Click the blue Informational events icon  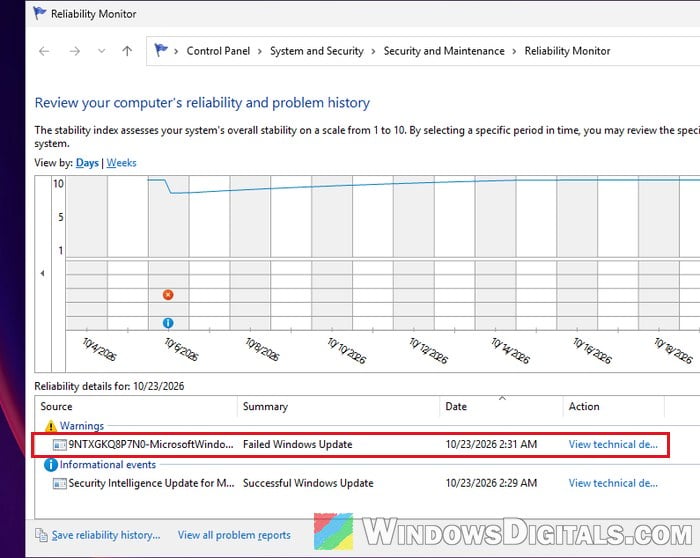(x=51, y=465)
